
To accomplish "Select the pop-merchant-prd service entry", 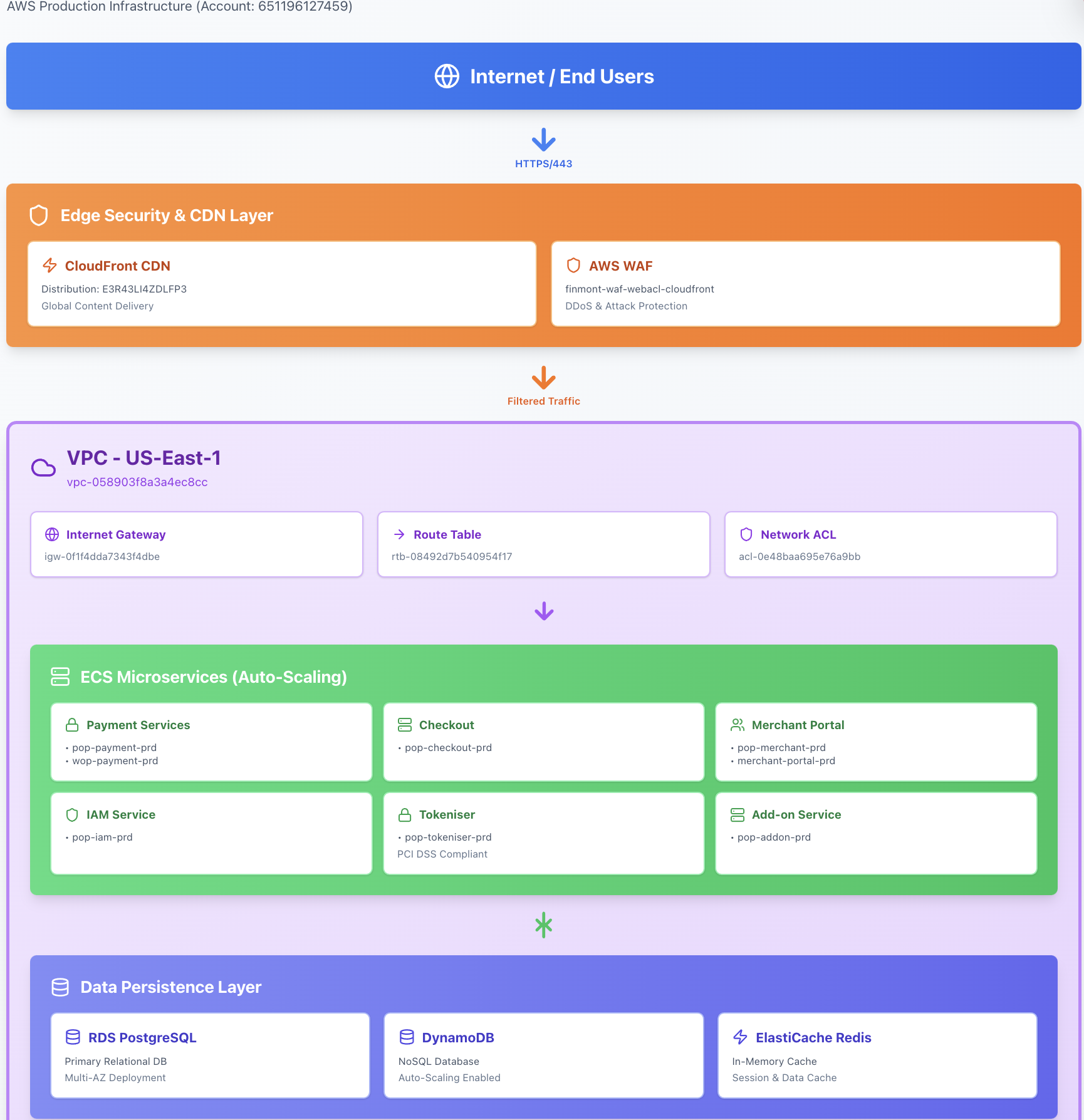I will tap(781, 747).
